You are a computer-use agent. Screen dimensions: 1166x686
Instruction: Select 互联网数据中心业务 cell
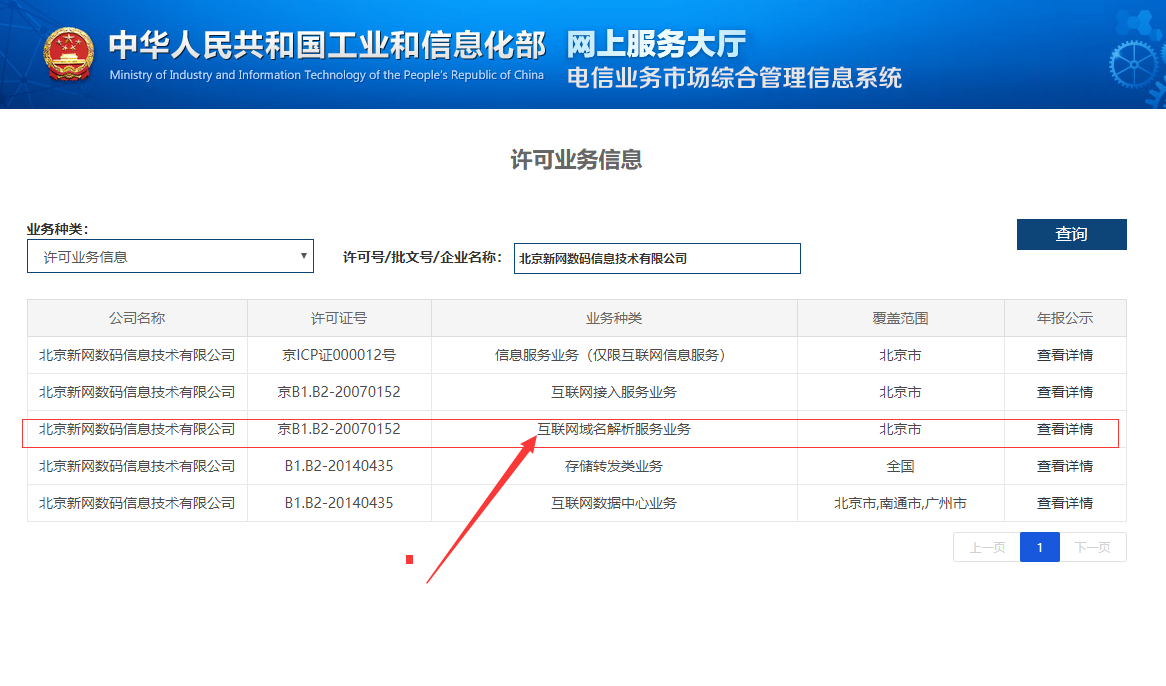614,503
